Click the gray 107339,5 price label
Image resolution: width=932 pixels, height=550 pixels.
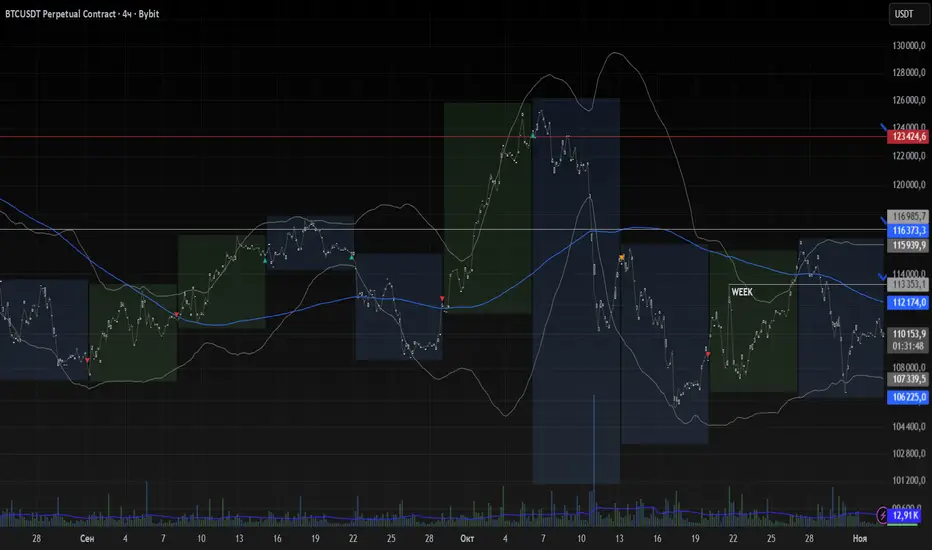point(909,379)
